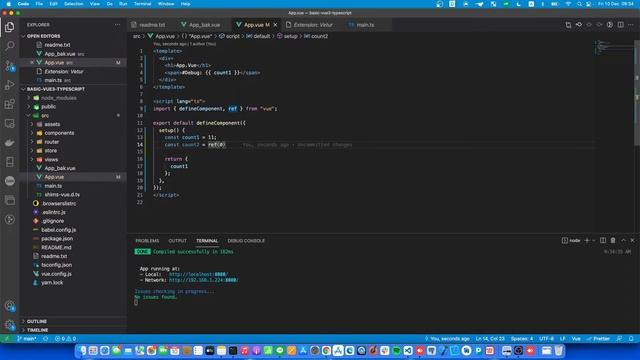Click main branch in status bar
640x360 pixels.
27,339
